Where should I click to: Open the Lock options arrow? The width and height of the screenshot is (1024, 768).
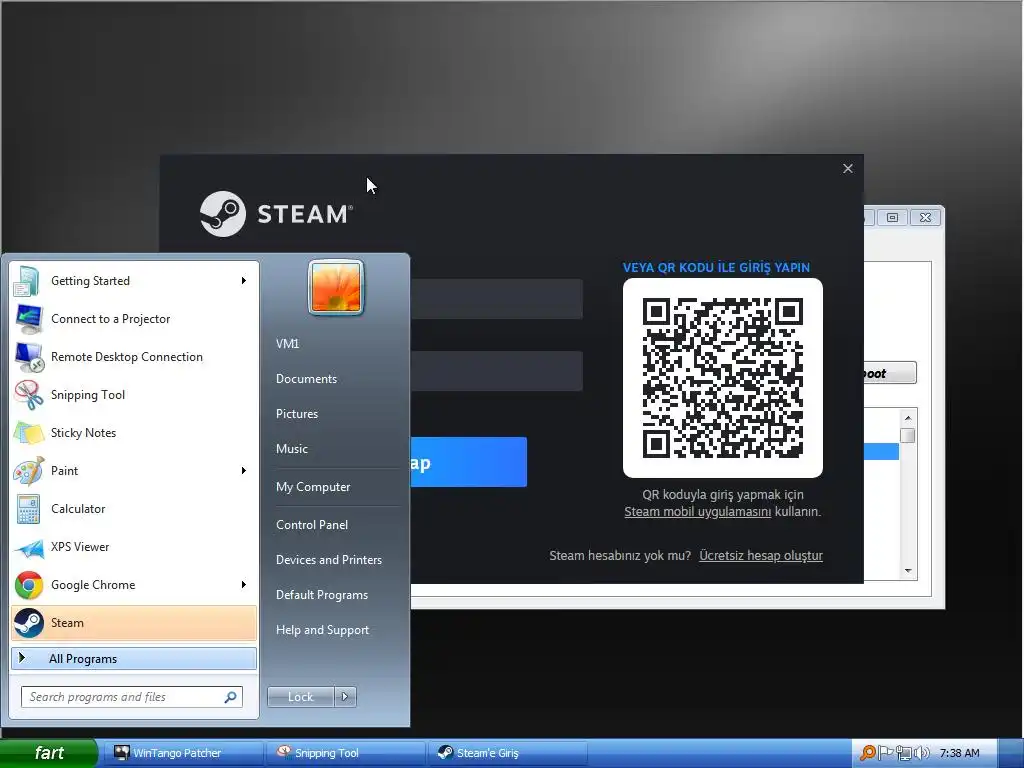click(345, 697)
